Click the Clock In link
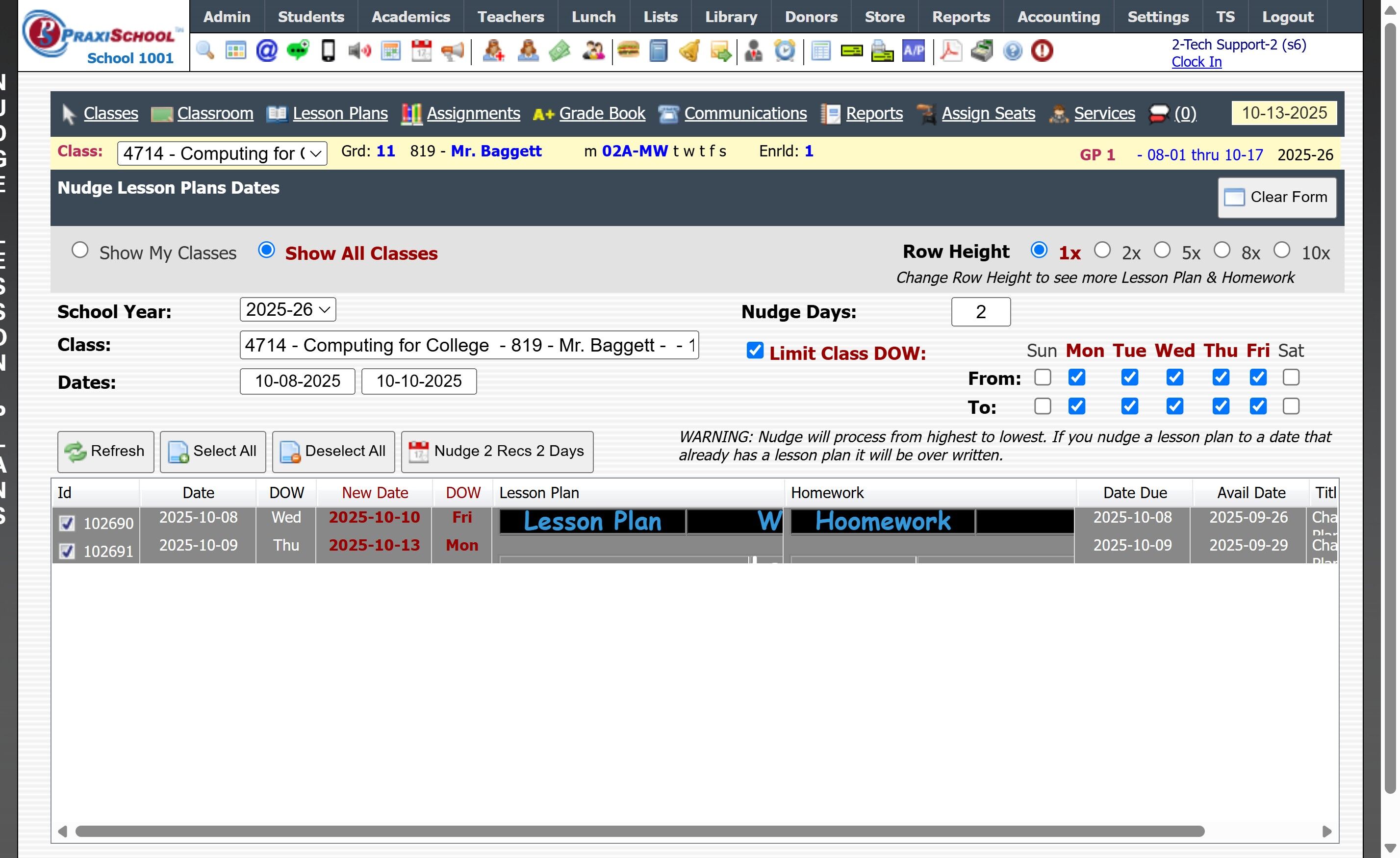The image size is (1400, 858). point(1196,62)
